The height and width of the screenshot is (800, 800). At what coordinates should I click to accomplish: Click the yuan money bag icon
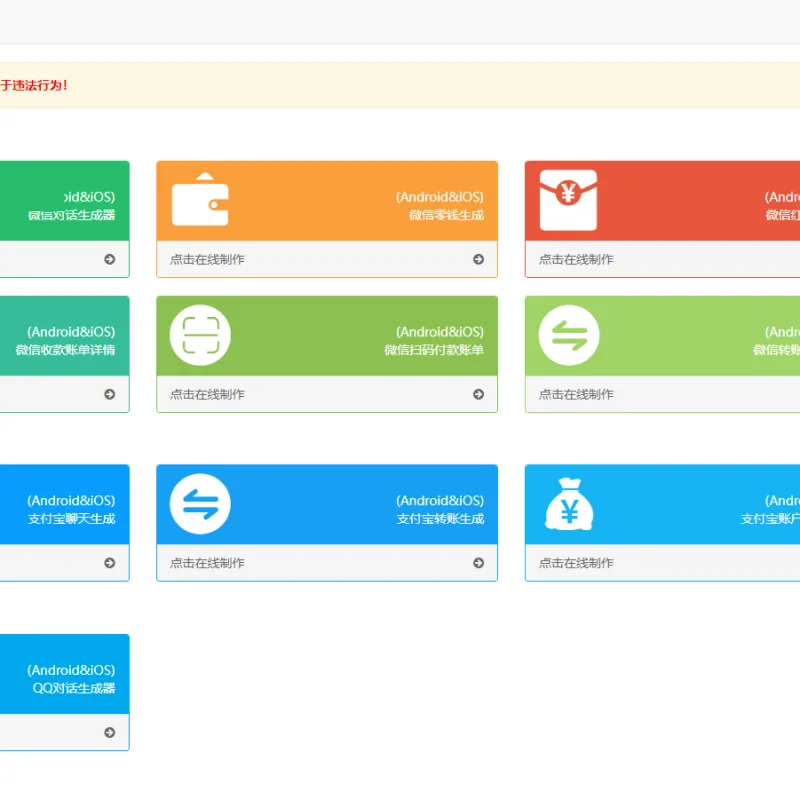(569, 504)
